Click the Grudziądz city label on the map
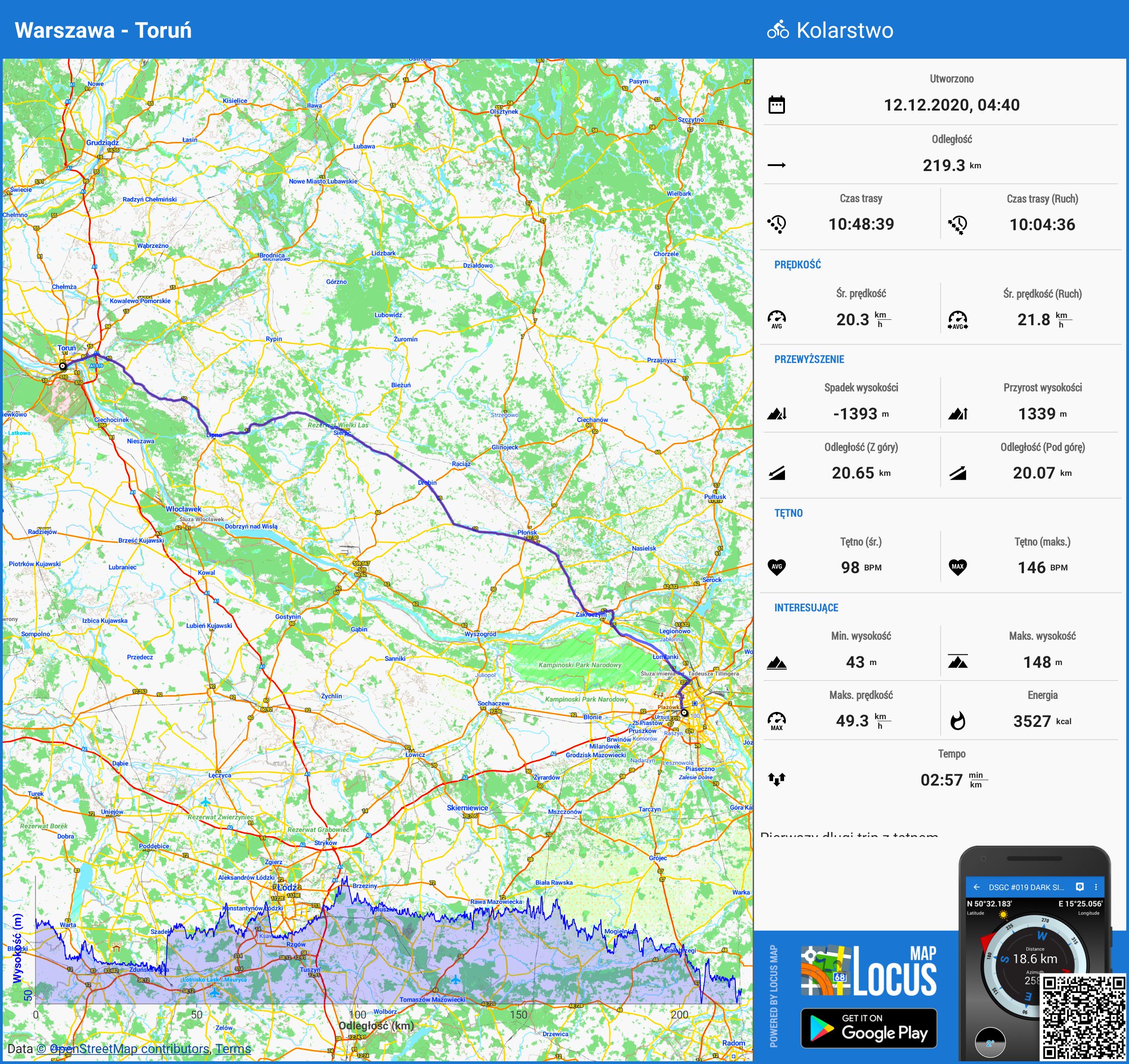 coord(102,142)
